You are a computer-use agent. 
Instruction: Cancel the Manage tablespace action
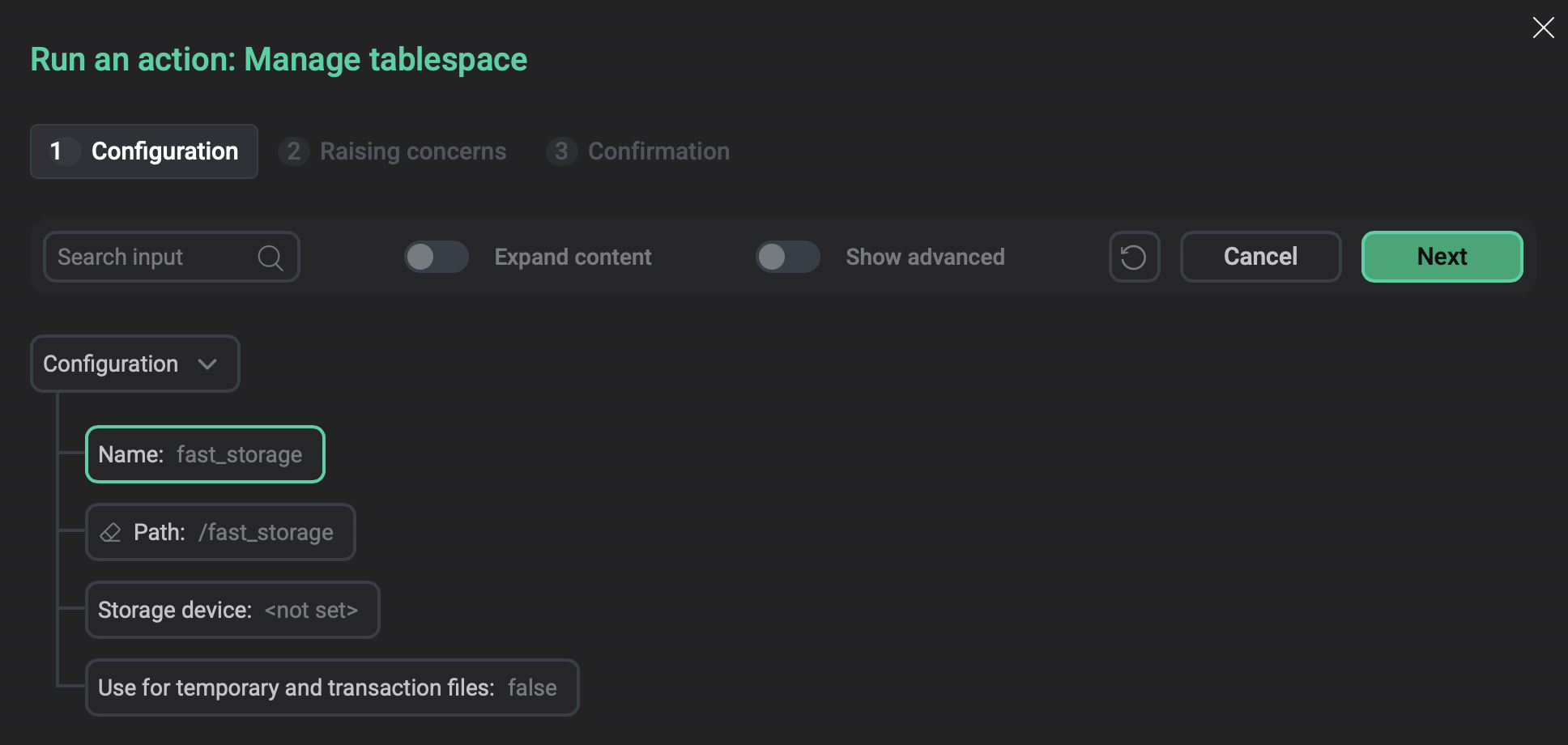pyautogui.click(x=1260, y=257)
